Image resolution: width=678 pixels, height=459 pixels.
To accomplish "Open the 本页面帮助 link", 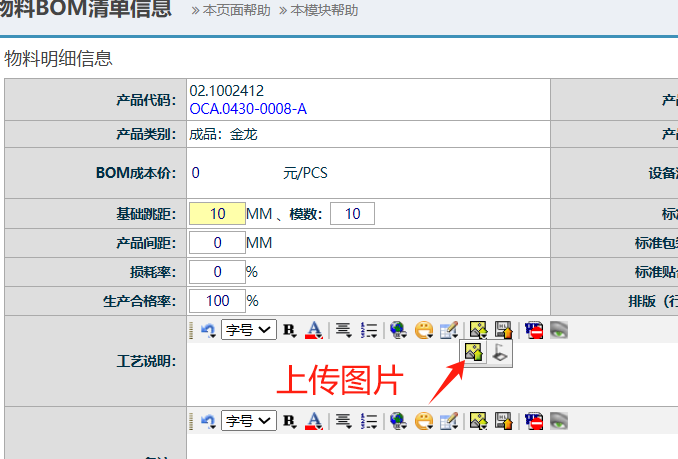I will coord(236,11).
